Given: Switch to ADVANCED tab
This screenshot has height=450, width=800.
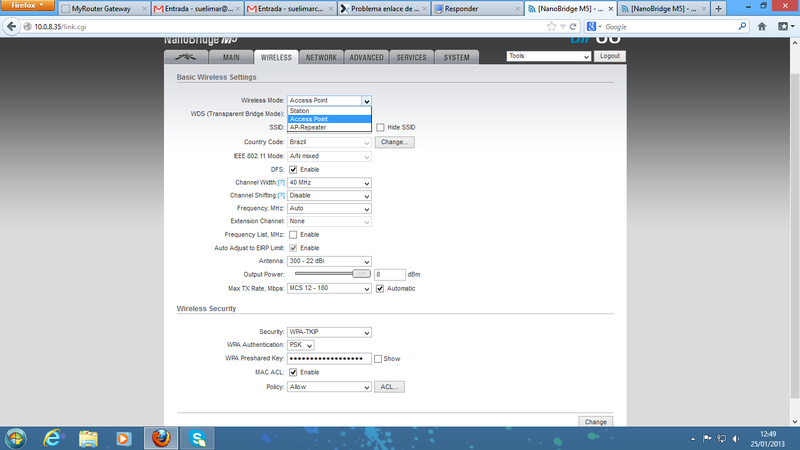Looking at the screenshot, I should [366, 58].
